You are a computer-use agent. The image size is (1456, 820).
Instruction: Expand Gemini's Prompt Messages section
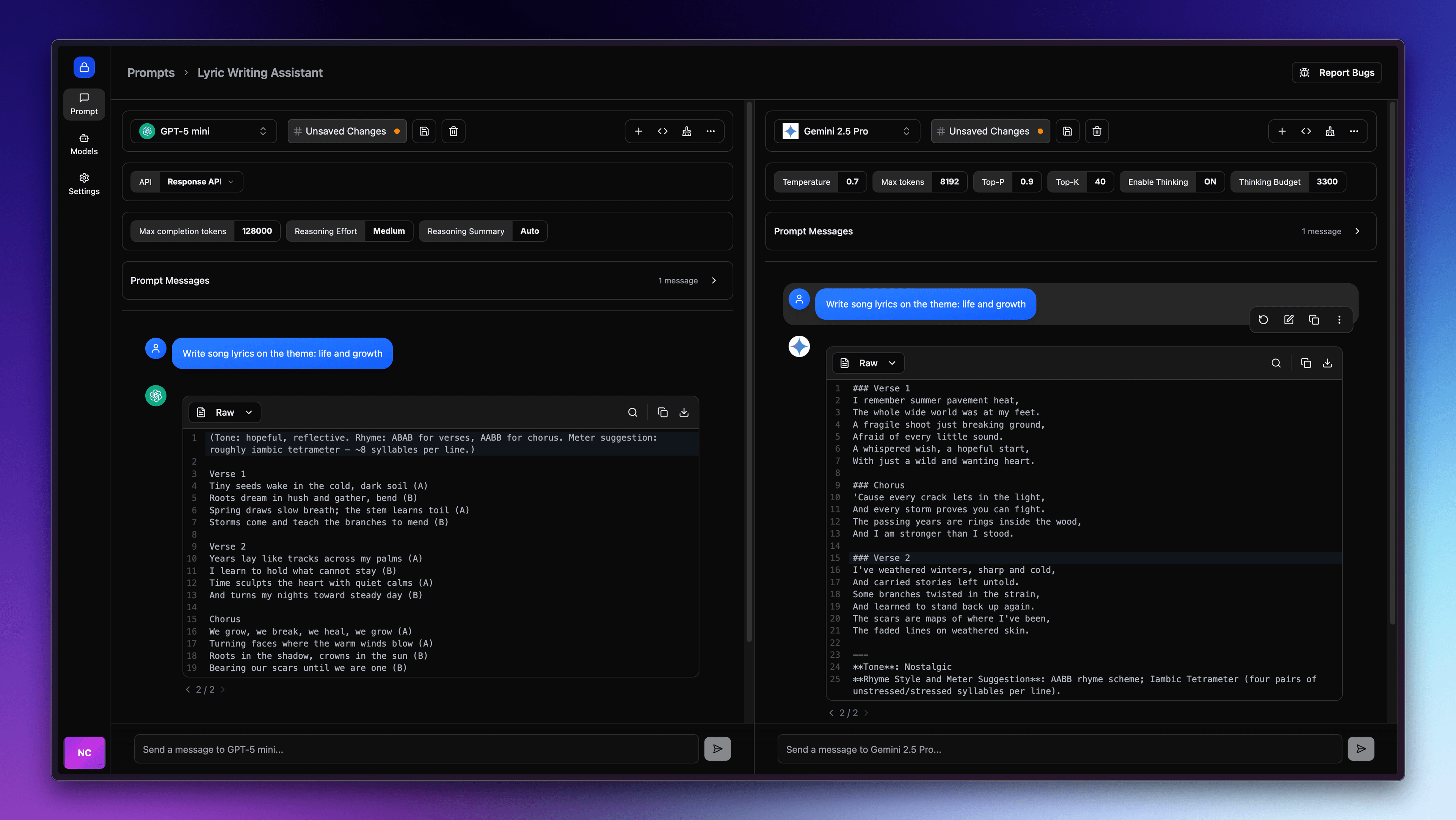[x=1357, y=231]
